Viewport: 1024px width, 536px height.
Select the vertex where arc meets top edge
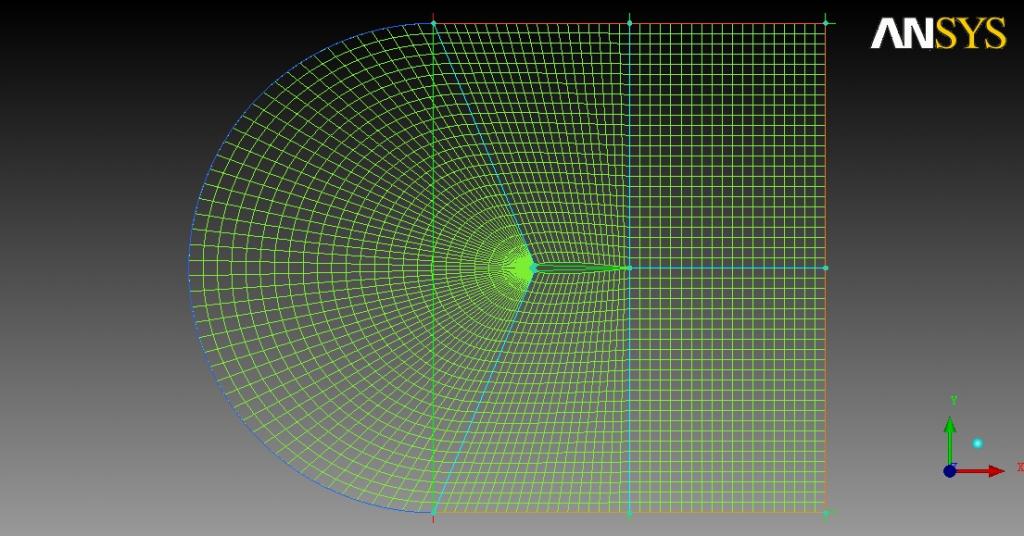[x=433, y=23]
